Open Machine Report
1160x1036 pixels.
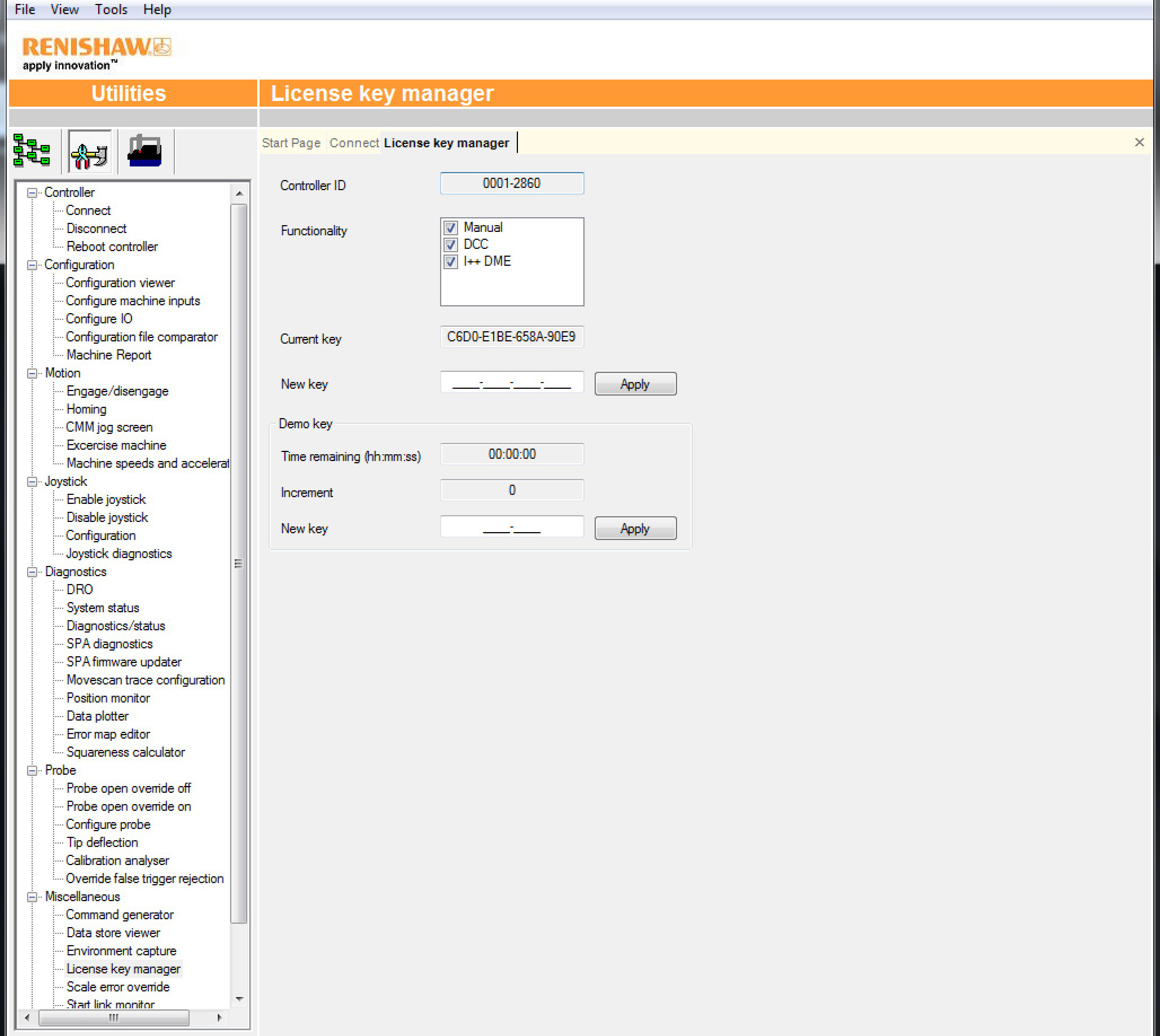(x=109, y=355)
